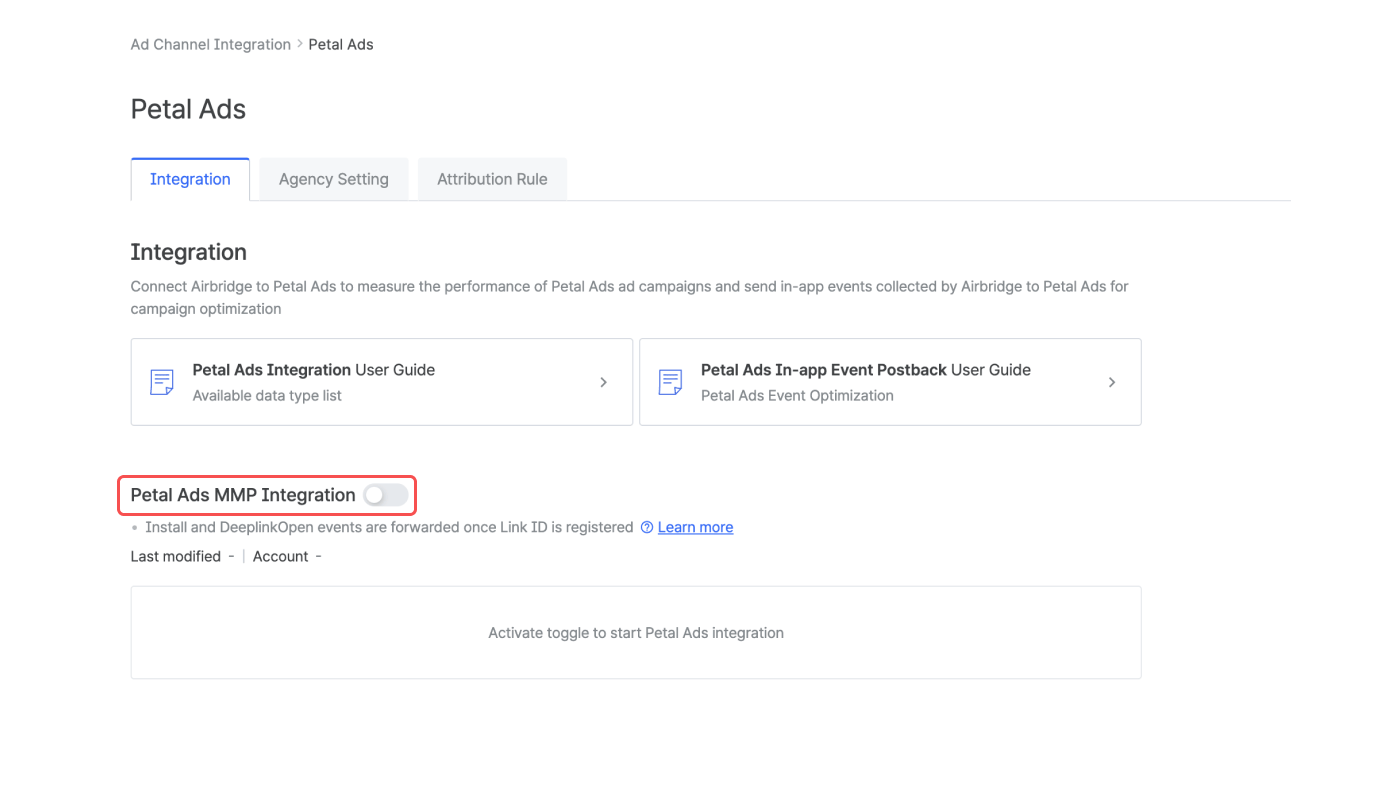Go to Ad Channel Integration breadcrumb

pos(211,44)
